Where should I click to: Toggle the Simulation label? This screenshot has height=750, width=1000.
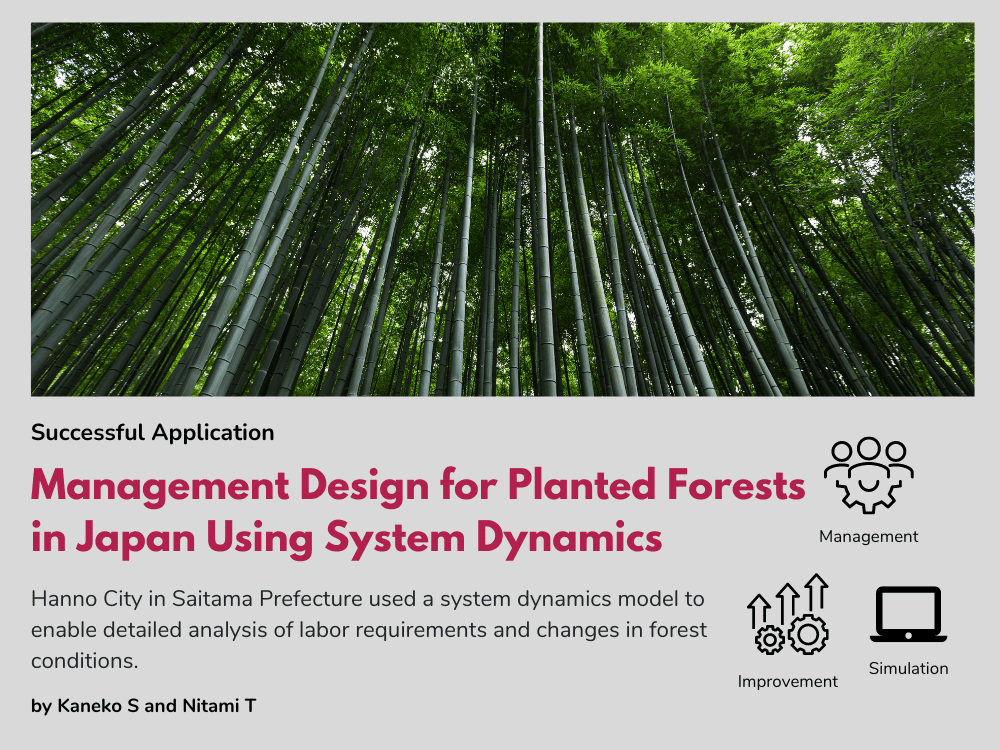pyautogui.click(x=908, y=668)
